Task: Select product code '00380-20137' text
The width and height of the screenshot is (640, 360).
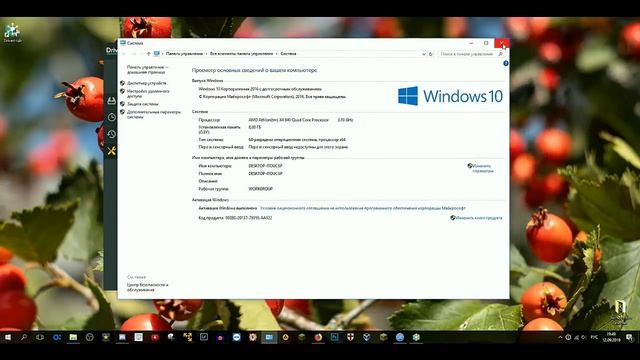Action: 249,218
